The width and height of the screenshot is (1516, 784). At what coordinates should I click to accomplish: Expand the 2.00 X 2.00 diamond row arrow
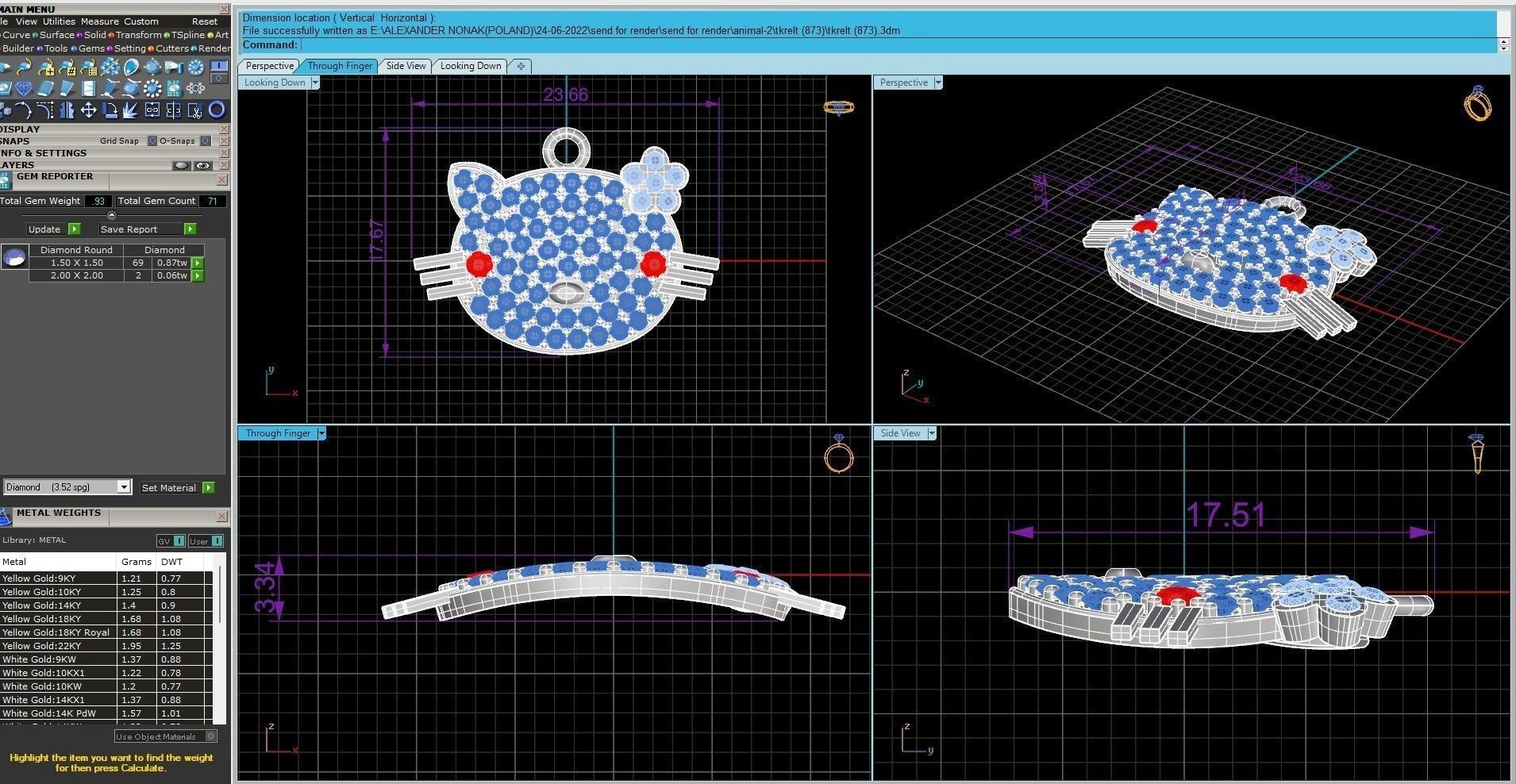(x=198, y=276)
